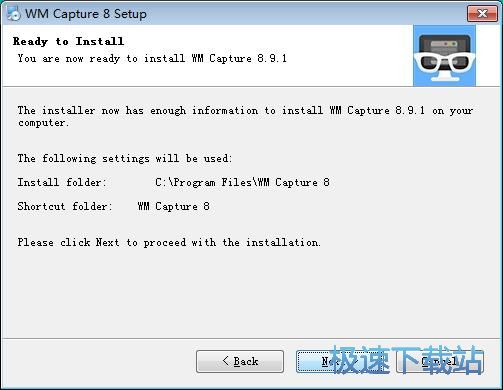
Task: Click the 'installer now has enough information' paragraph
Action: [x=245, y=116]
